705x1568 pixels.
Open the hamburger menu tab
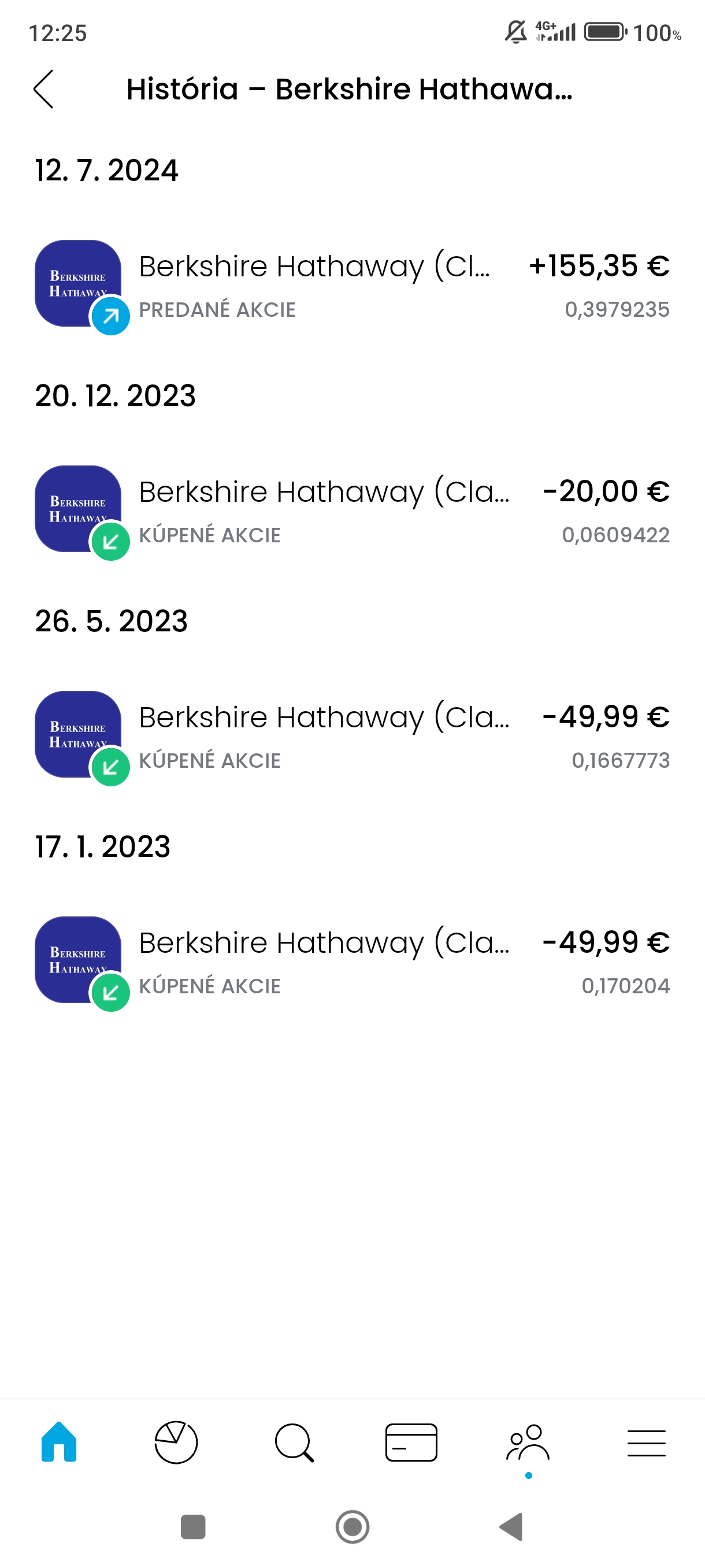(646, 1443)
